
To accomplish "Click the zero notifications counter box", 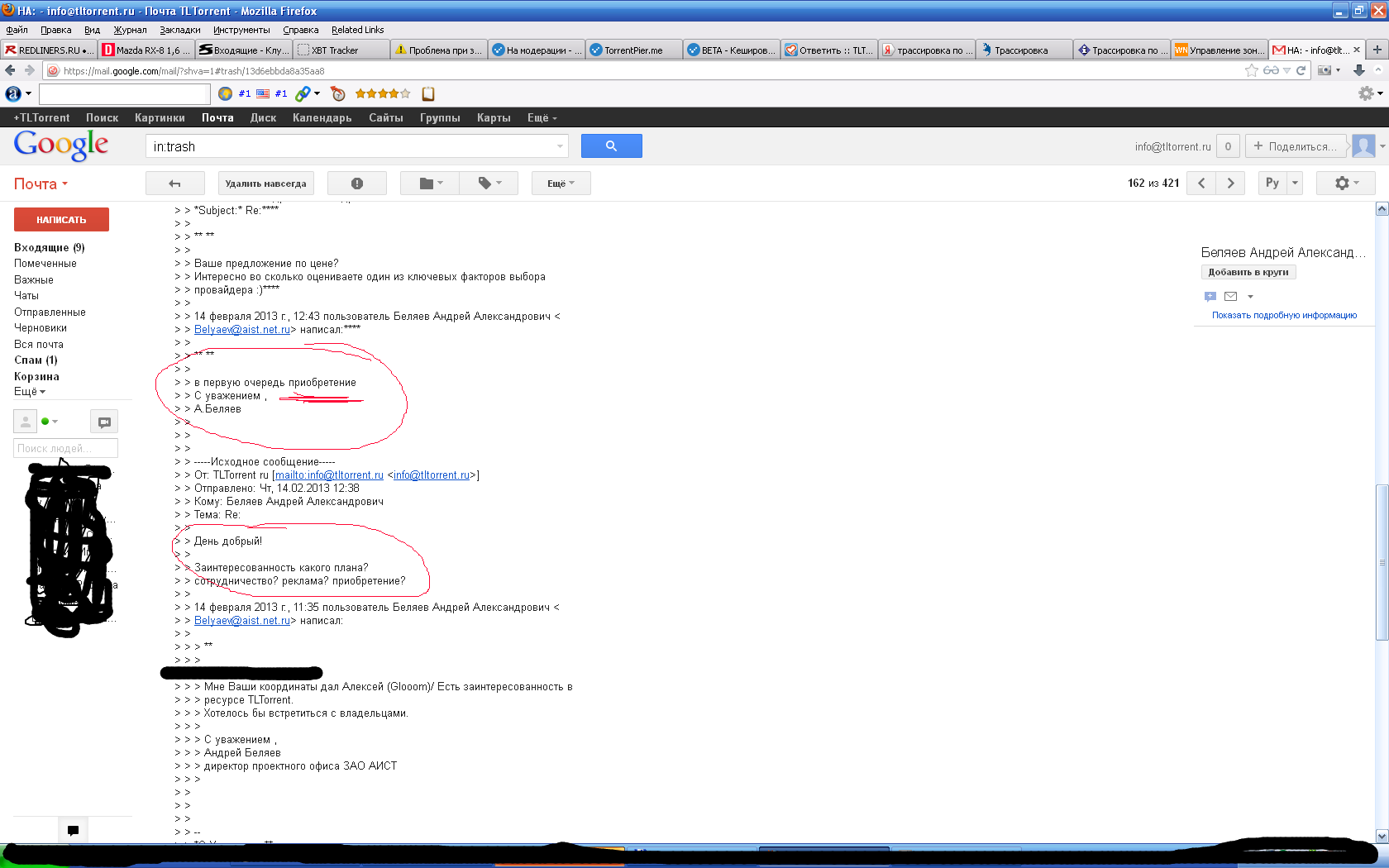I will (x=1228, y=146).
